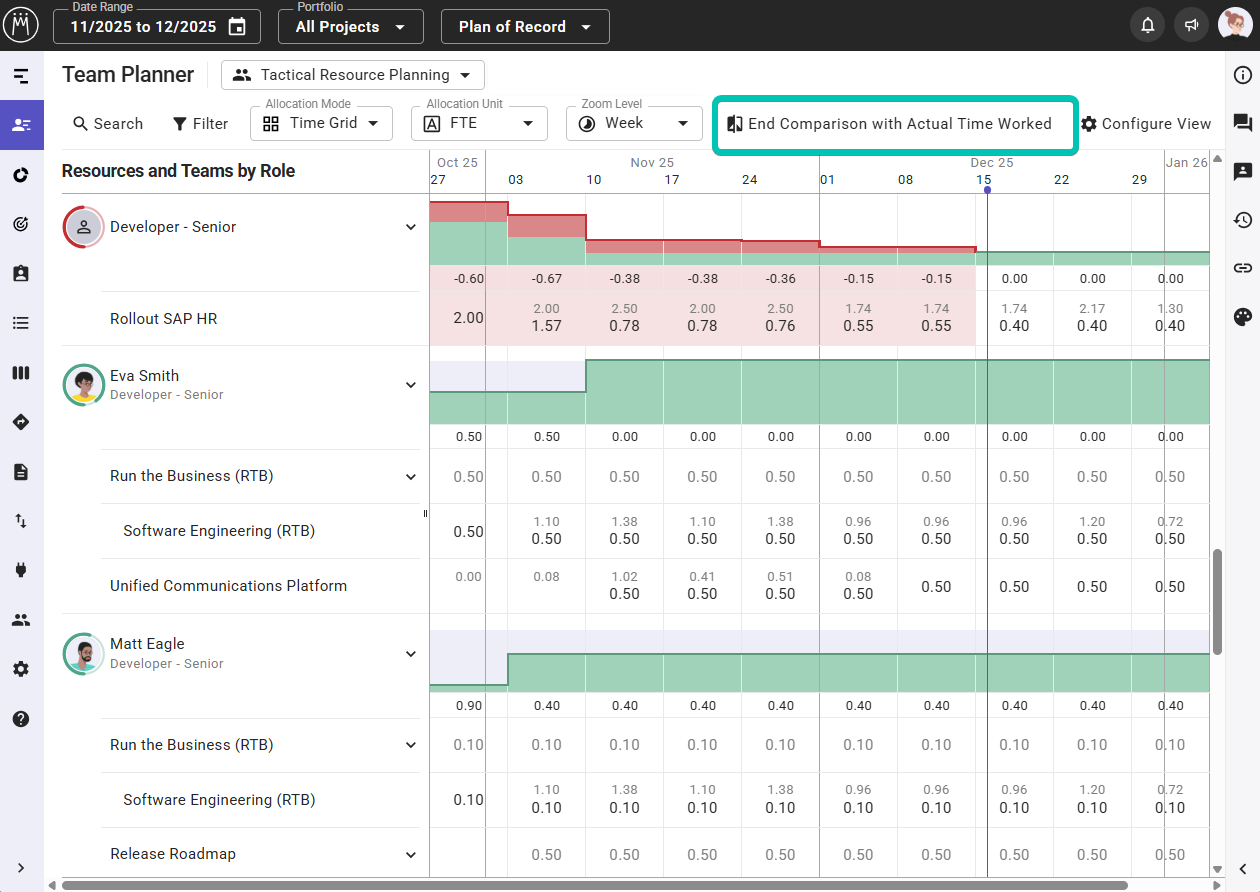Click the Filter button
Image resolution: width=1260 pixels, height=892 pixels.
coord(200,124)
